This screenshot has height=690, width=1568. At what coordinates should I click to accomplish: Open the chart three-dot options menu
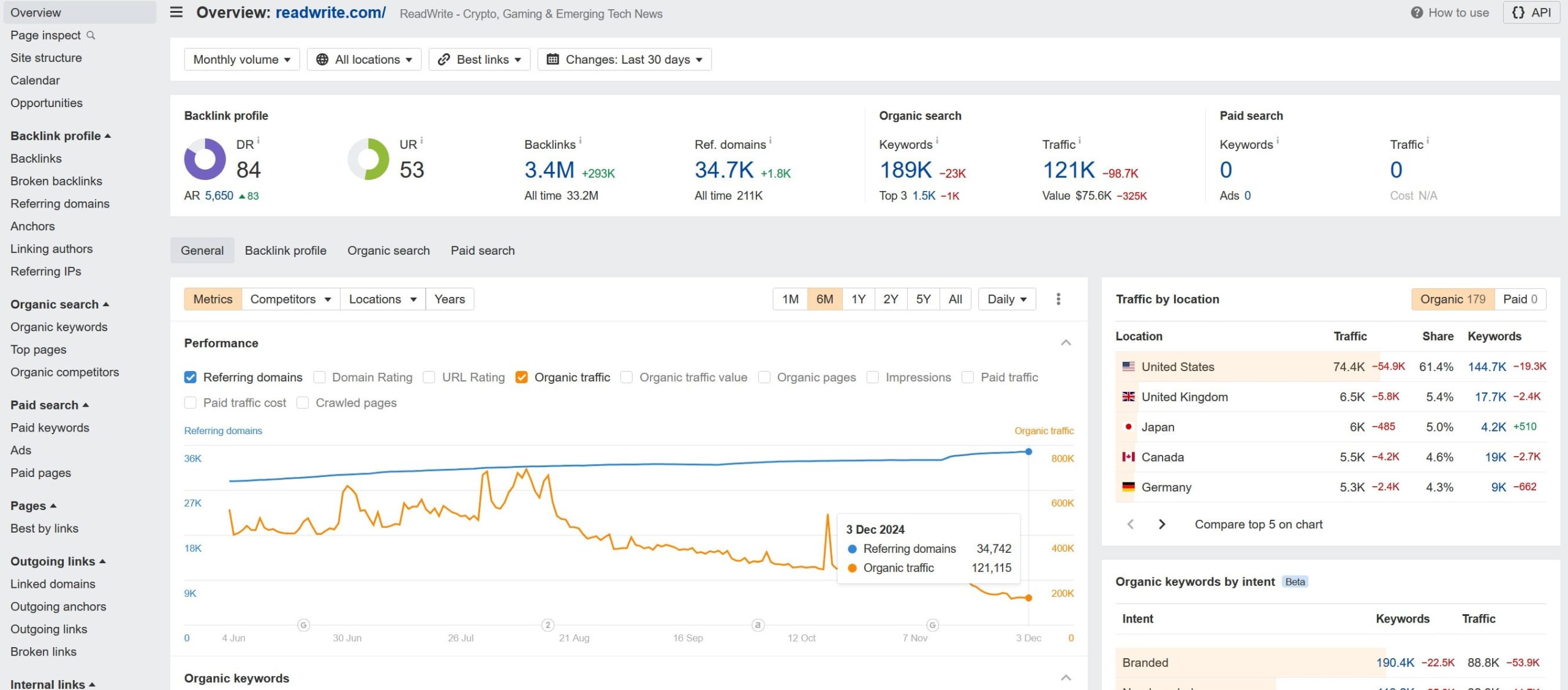tap(1058, 299)
